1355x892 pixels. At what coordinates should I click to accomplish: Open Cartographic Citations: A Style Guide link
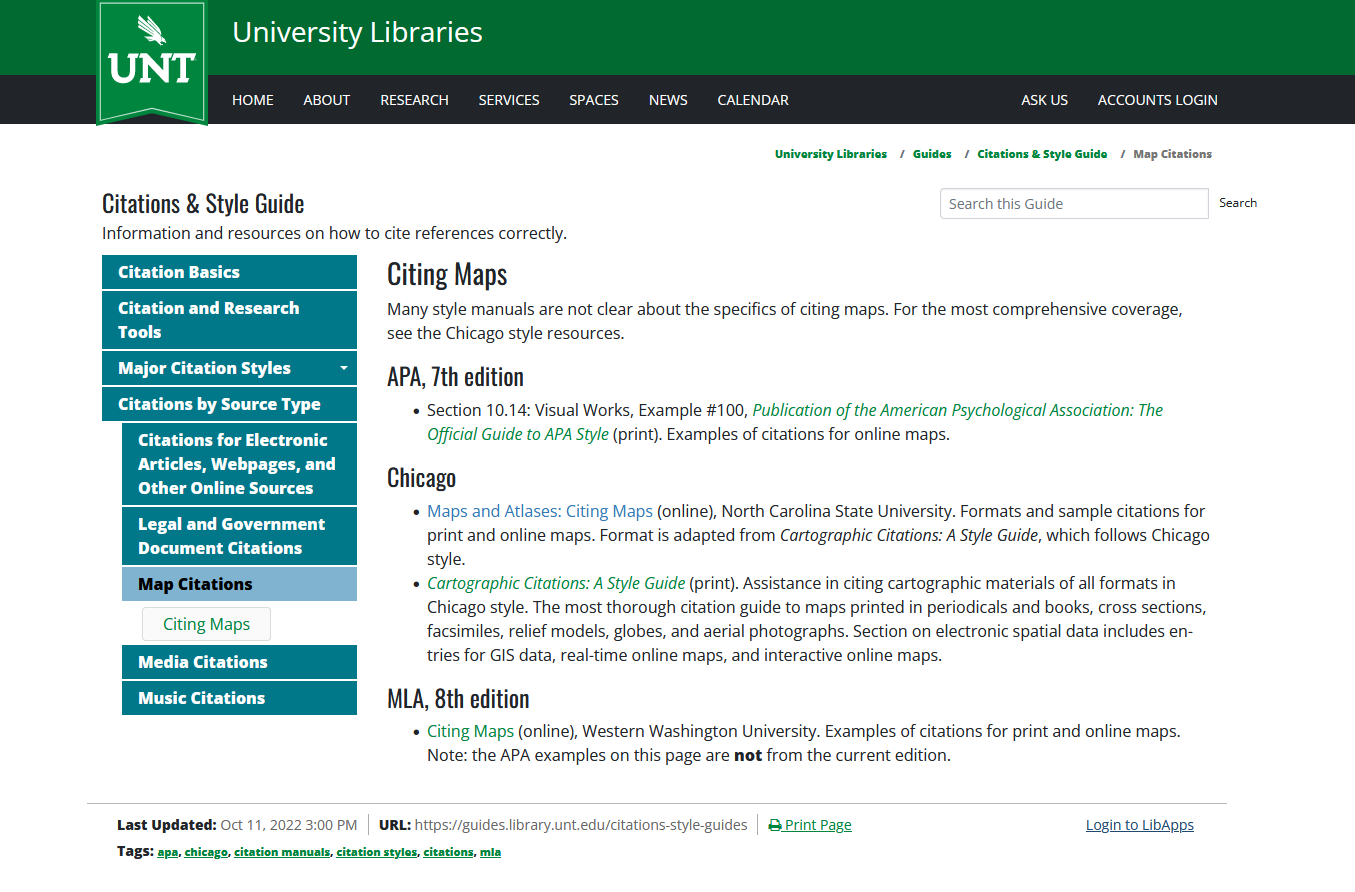pyautogui.click(x=556, y=583)
